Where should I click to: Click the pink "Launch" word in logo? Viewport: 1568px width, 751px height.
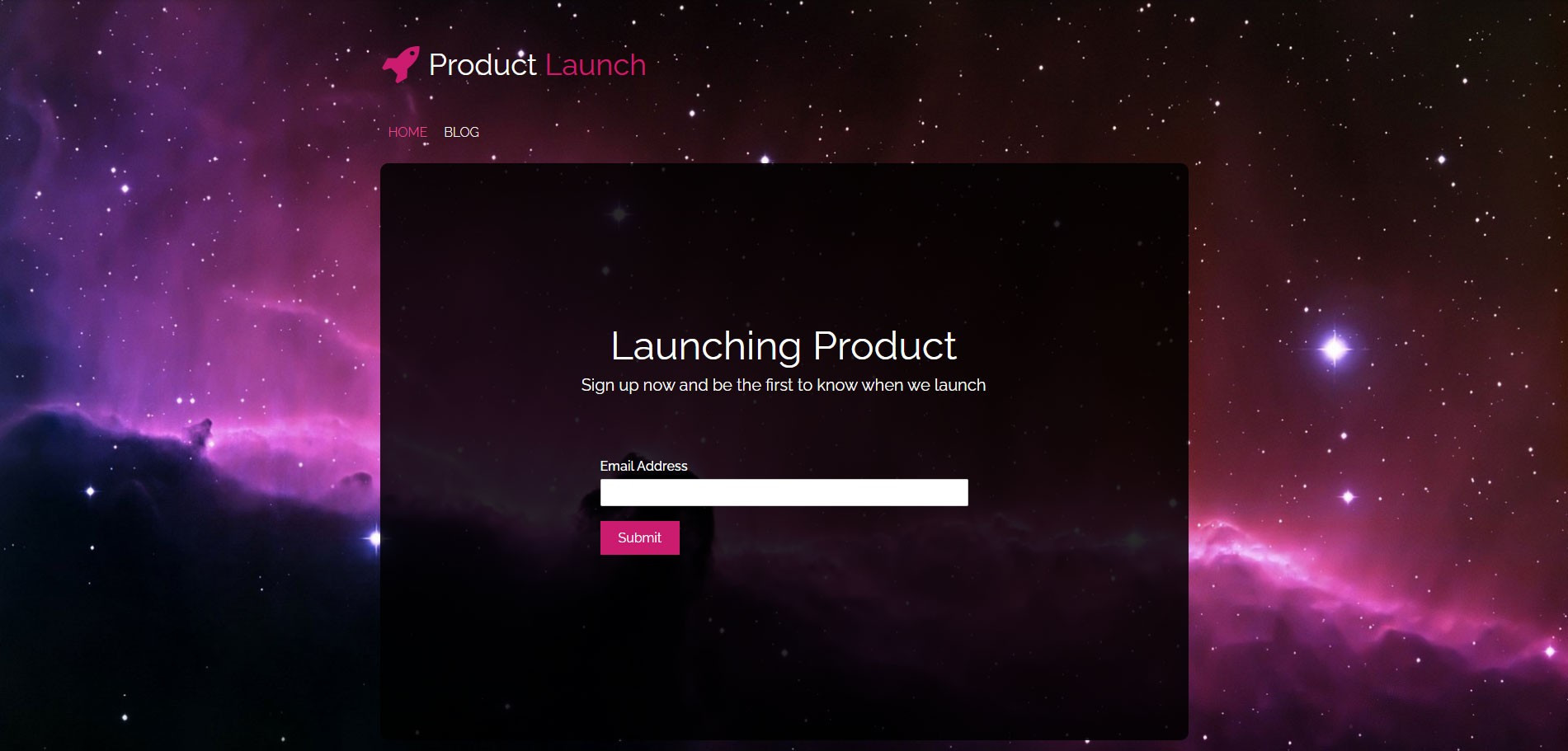point(596,65)
